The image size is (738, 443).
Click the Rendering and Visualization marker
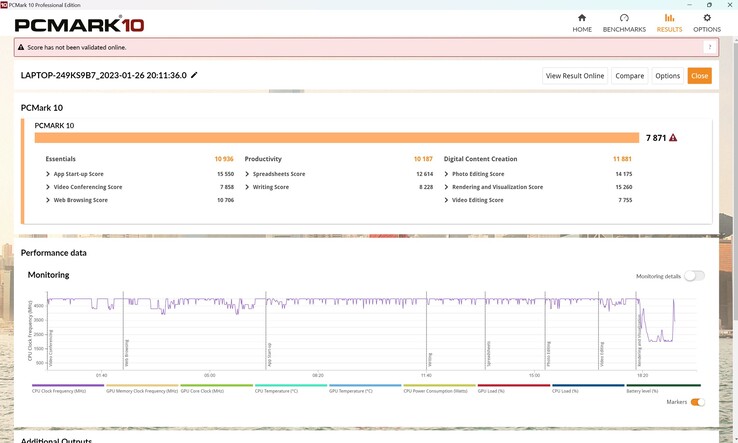(x=640, y=340)
